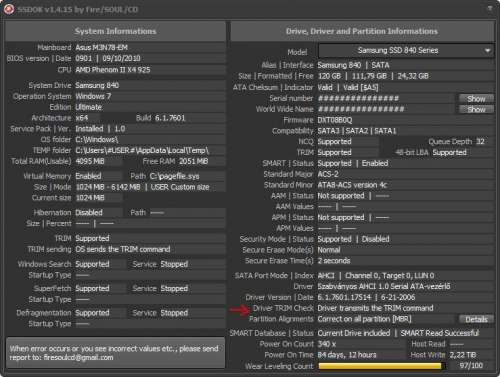Click the 97/100 wear level value
The width and height of the screenshot is (500, 377).
click(x=471, y=366)
